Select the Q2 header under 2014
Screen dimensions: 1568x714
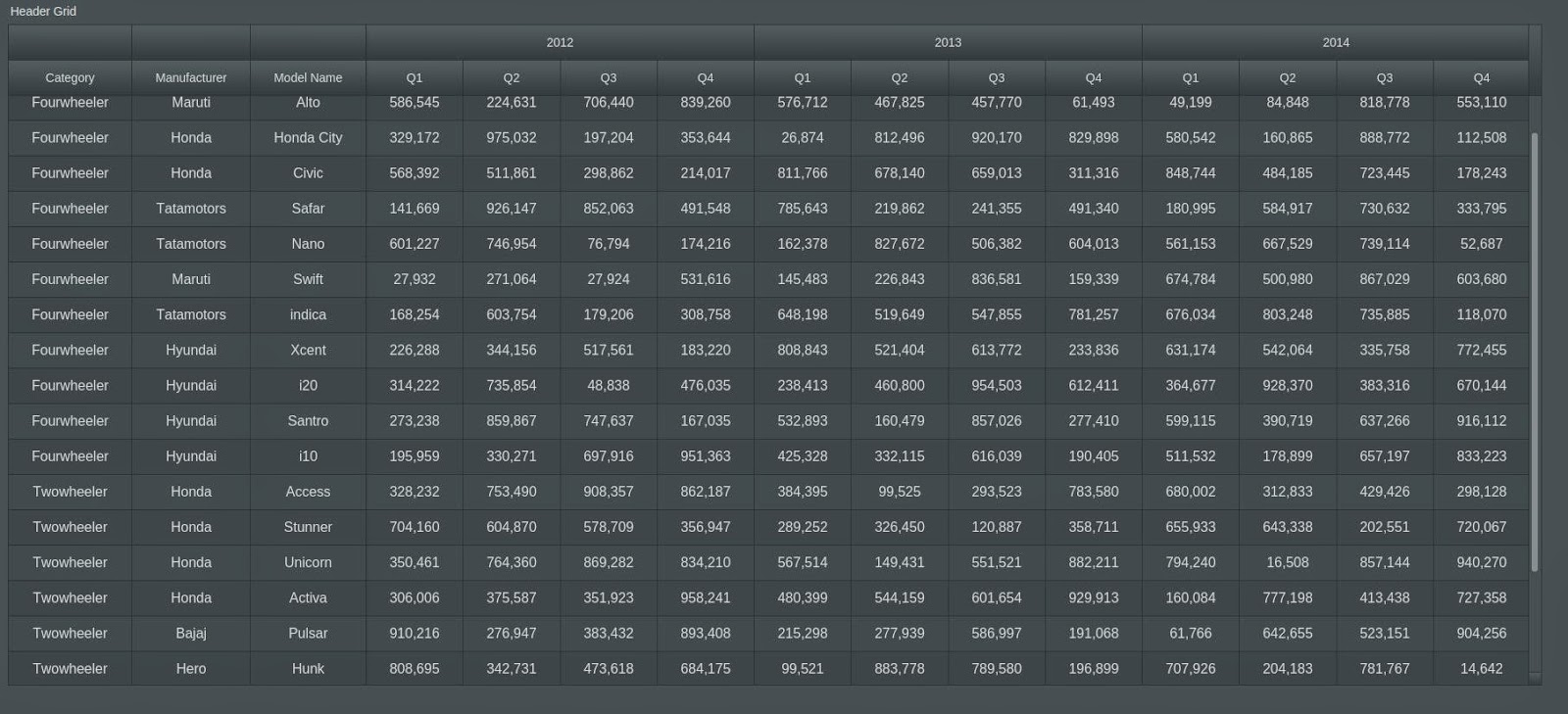1288,77
